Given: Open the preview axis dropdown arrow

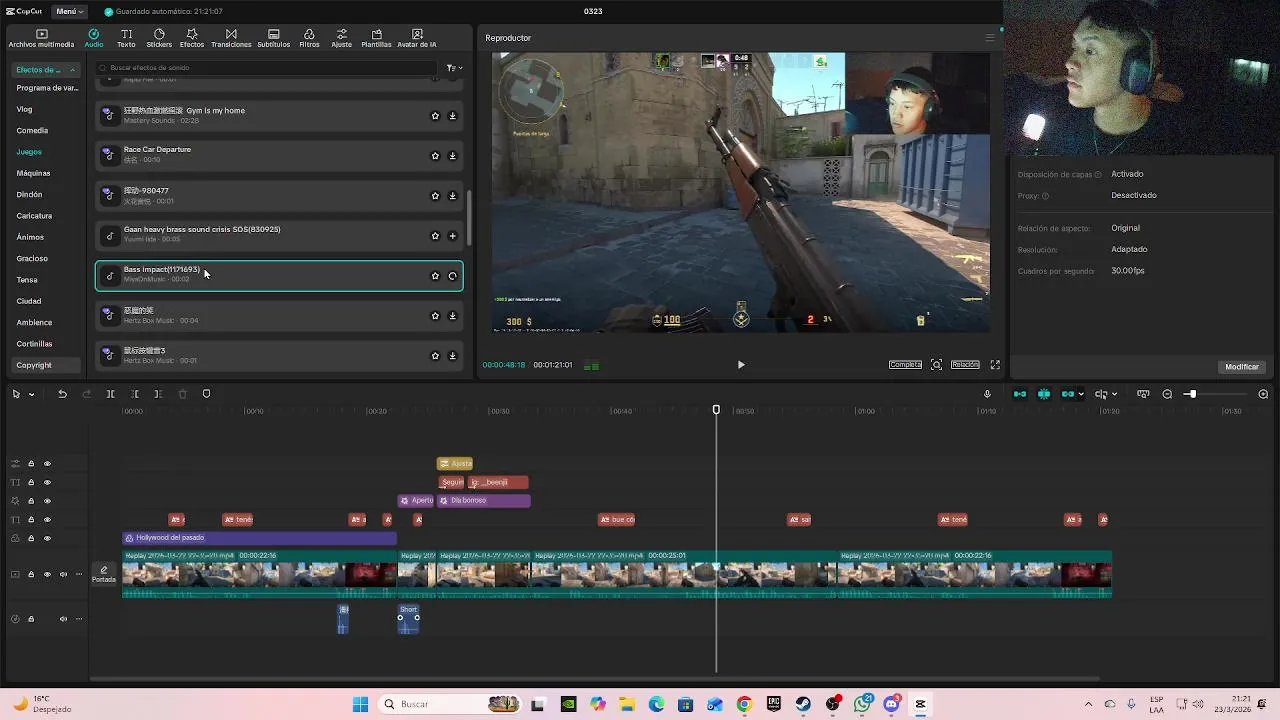Looking at the screenshot, I should click(x=1114, y=394).
